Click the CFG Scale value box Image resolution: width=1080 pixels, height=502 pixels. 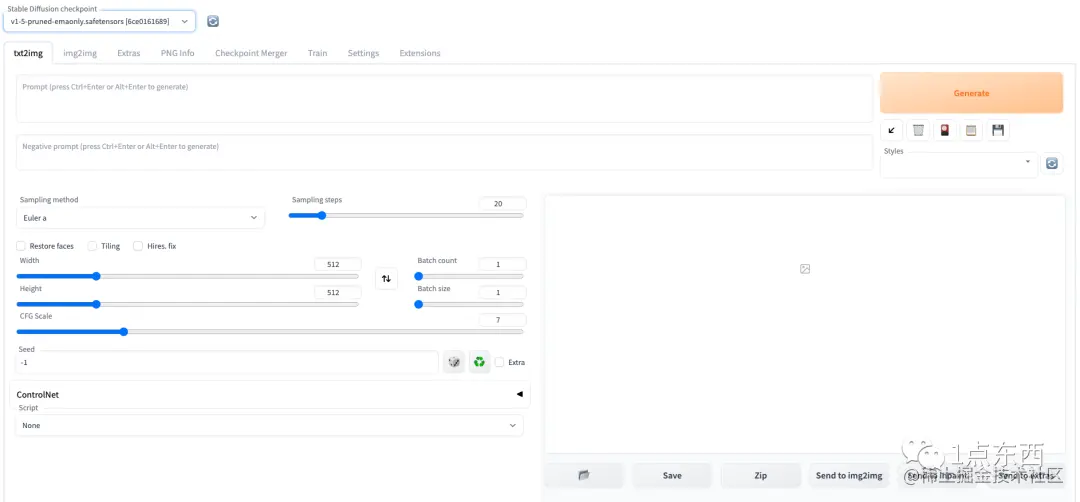pos(502,320)
